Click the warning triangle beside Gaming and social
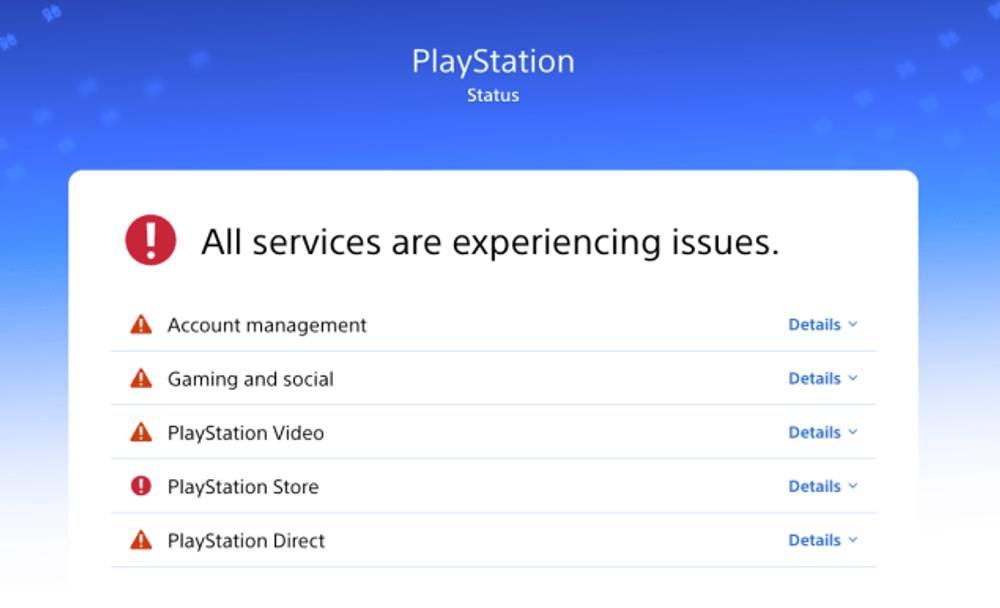 141,378
